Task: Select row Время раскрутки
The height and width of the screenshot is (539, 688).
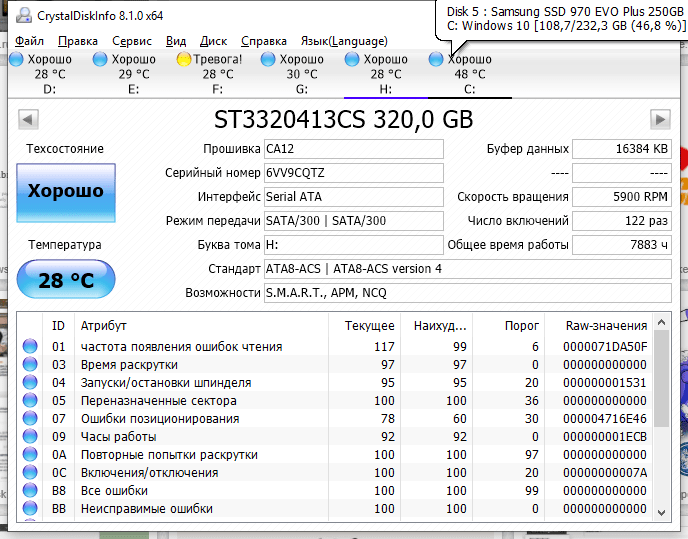Action: pos(335,364)
